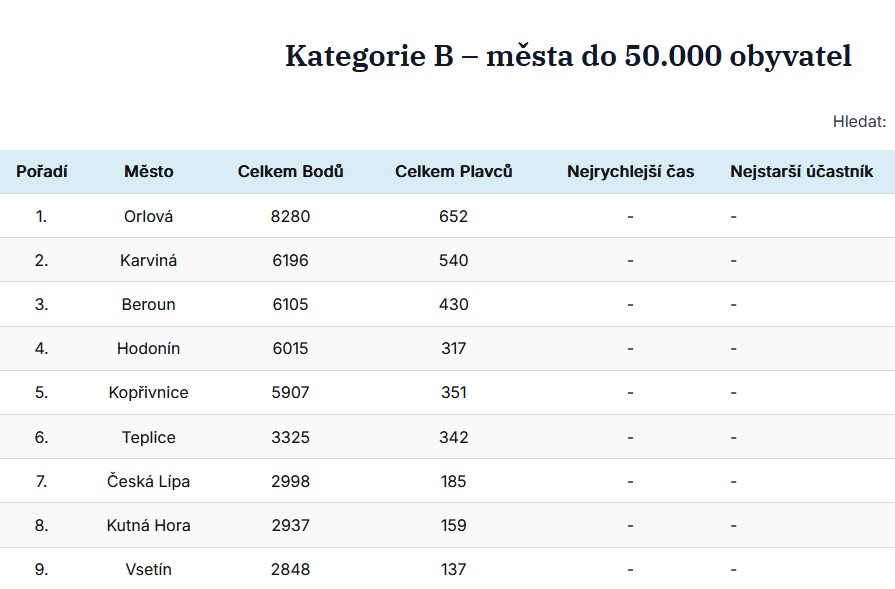Click the page heading Kategorie B
Viewport: 895px width, 589px height.
[x=568, y=56]
